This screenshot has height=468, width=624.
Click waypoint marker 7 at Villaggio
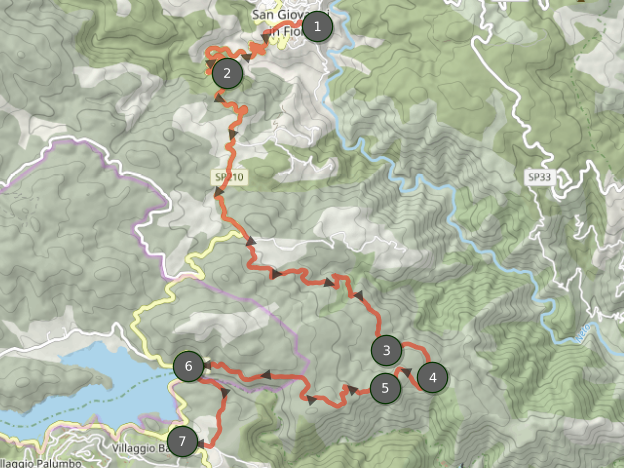[x=182, y=441]
